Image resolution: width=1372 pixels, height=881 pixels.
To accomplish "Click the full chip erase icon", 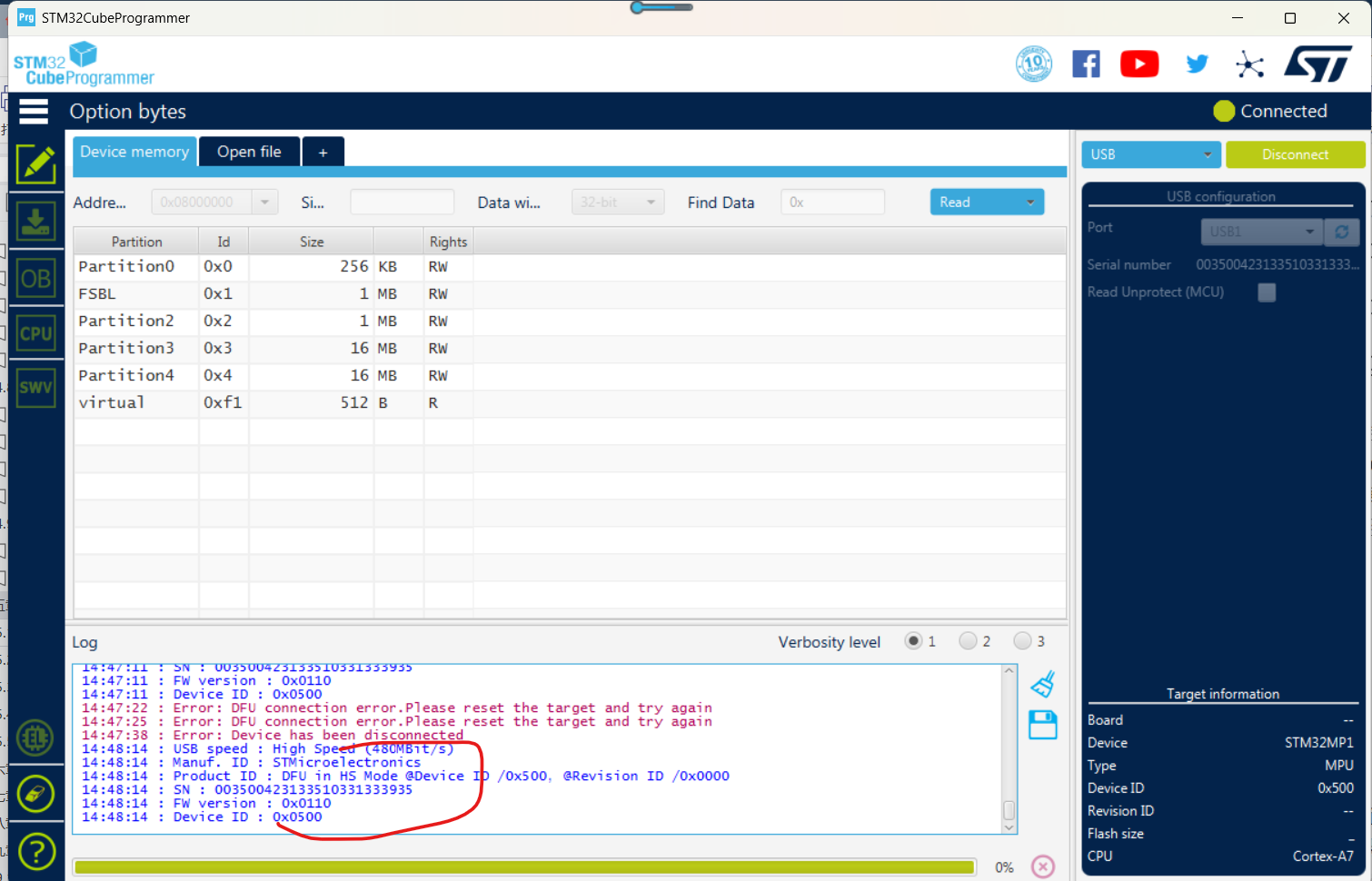I will click(x=35, y=794).
